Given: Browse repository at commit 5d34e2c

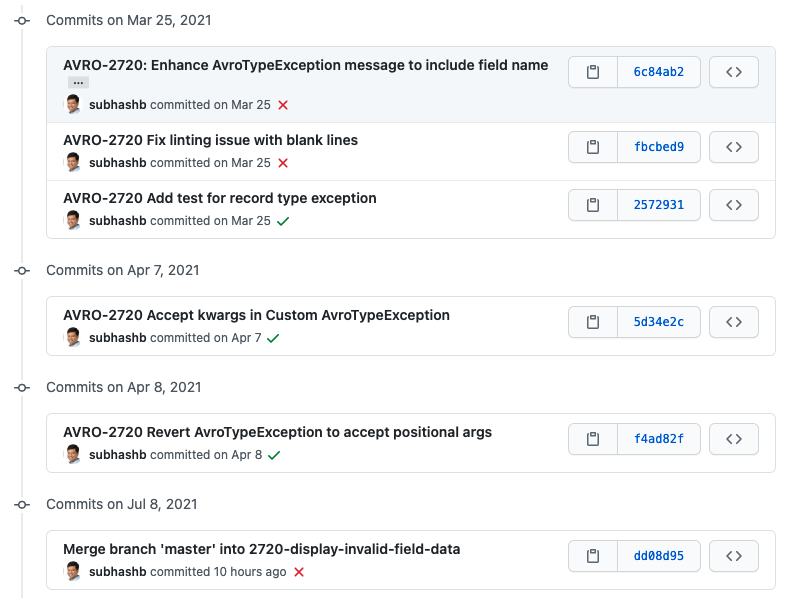Looking at the screenshot, I should (733, 322).
